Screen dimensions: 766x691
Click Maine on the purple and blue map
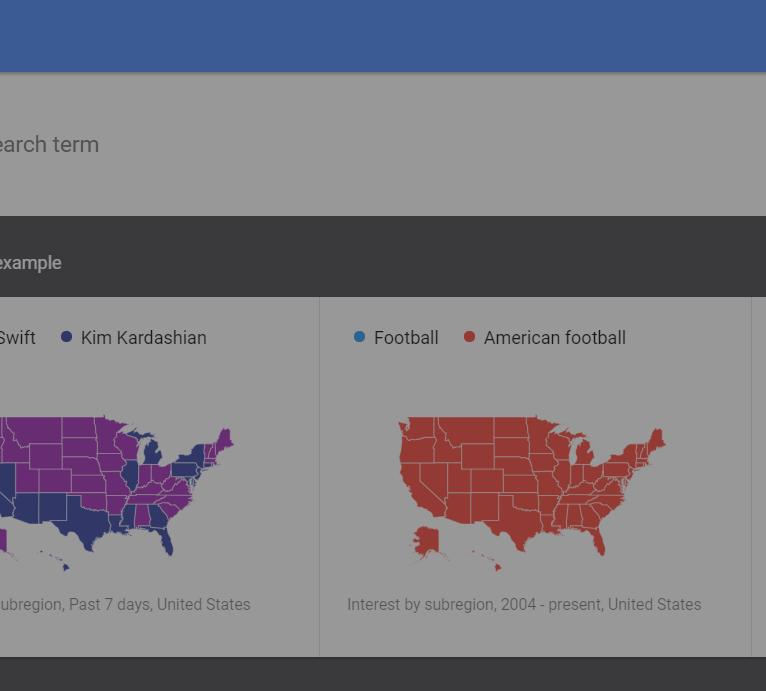pyautogui.click(x=224, y=440)
